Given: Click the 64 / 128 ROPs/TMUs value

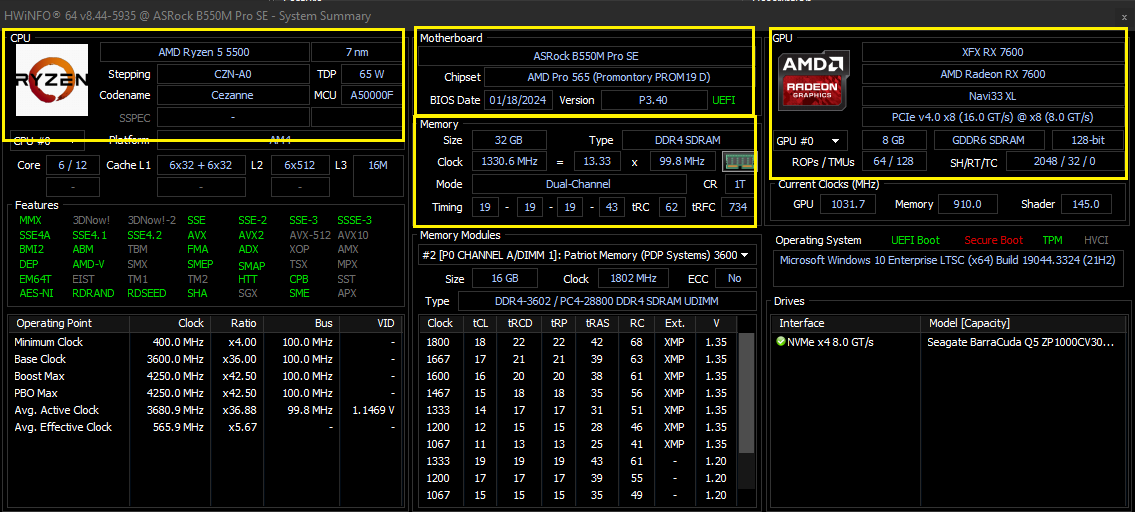Looking at the screenshot, I should click(x=895, y=162).
